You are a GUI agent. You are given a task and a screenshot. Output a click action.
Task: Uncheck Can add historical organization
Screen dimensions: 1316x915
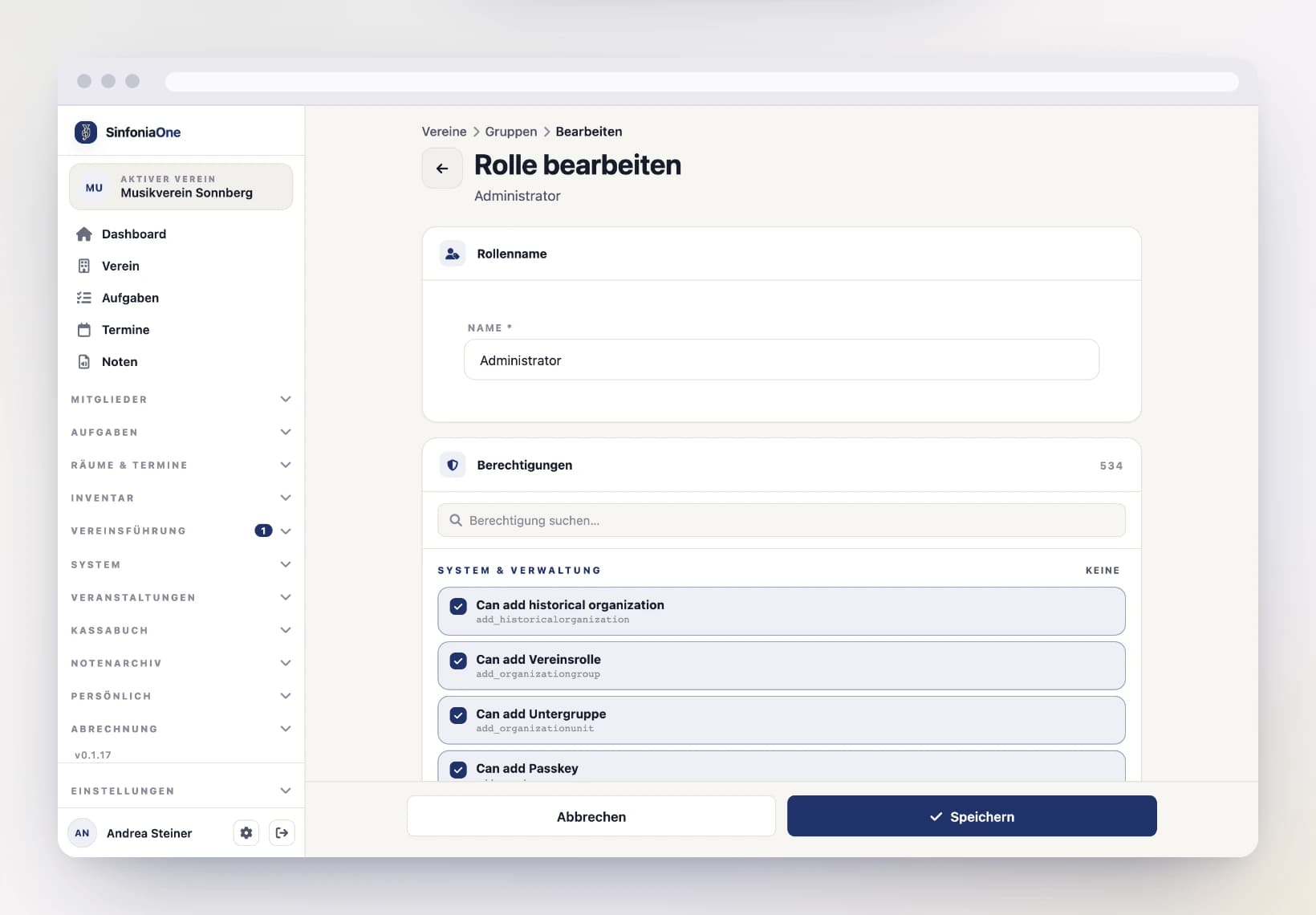458,607
